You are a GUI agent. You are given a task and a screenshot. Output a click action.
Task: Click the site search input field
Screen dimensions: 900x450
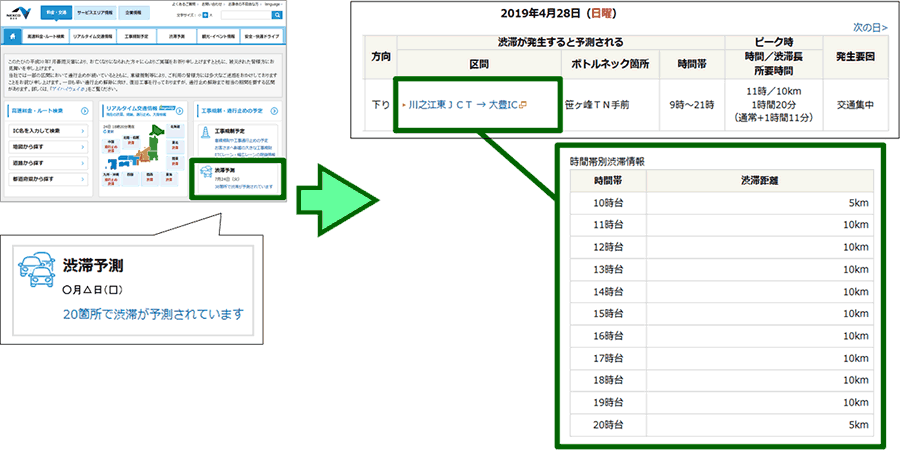click(246, 15)
